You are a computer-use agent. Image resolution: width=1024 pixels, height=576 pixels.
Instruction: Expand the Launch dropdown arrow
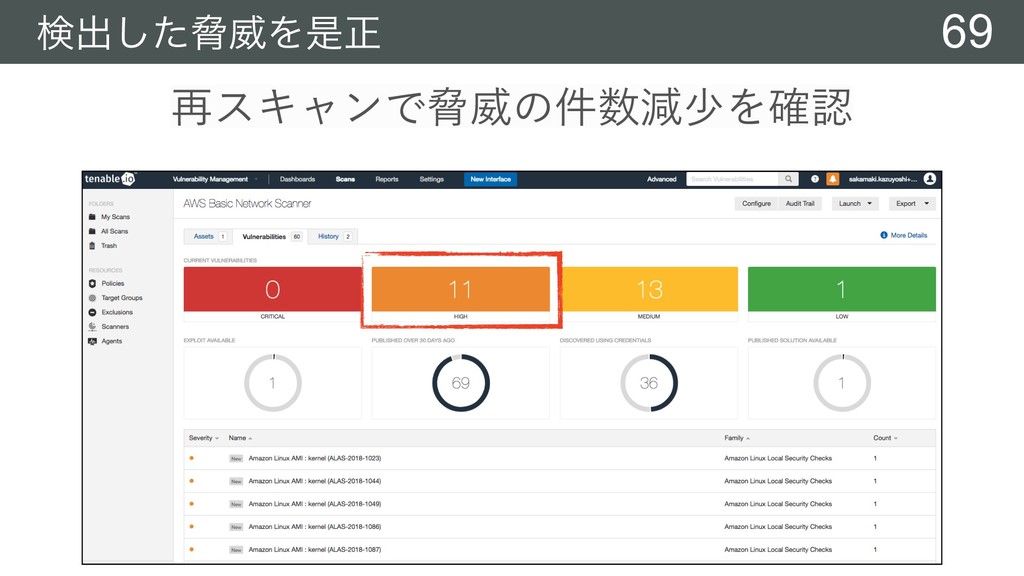click(x=869, y=204)
